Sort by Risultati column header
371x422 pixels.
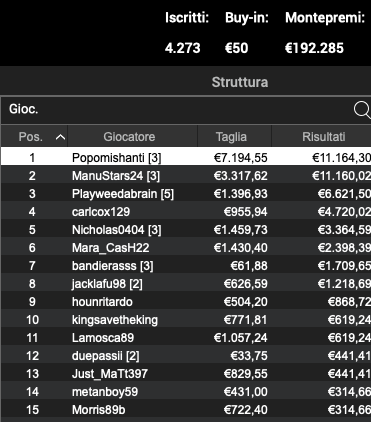[x=322, y=136]
